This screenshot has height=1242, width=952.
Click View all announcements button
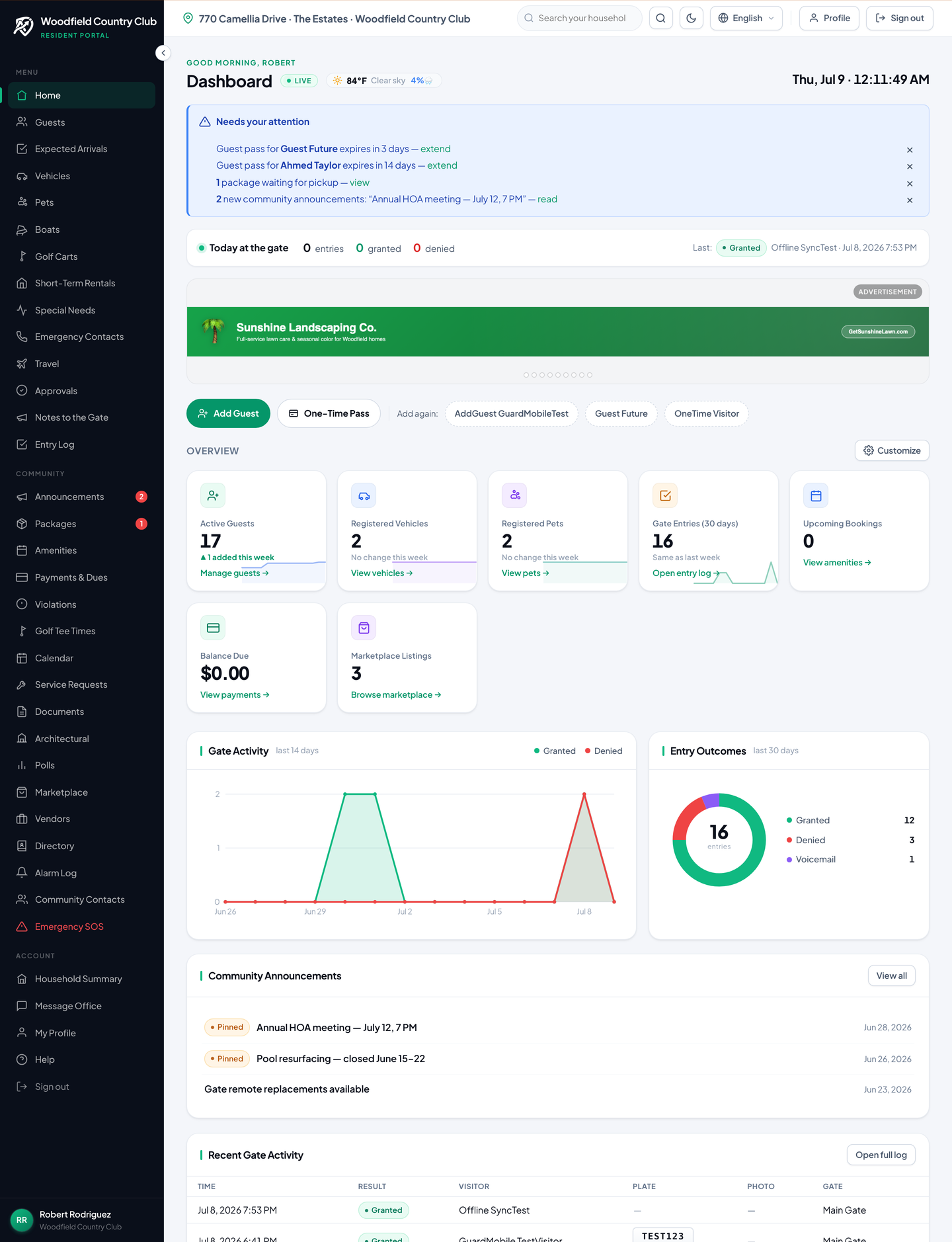[891, 975]
